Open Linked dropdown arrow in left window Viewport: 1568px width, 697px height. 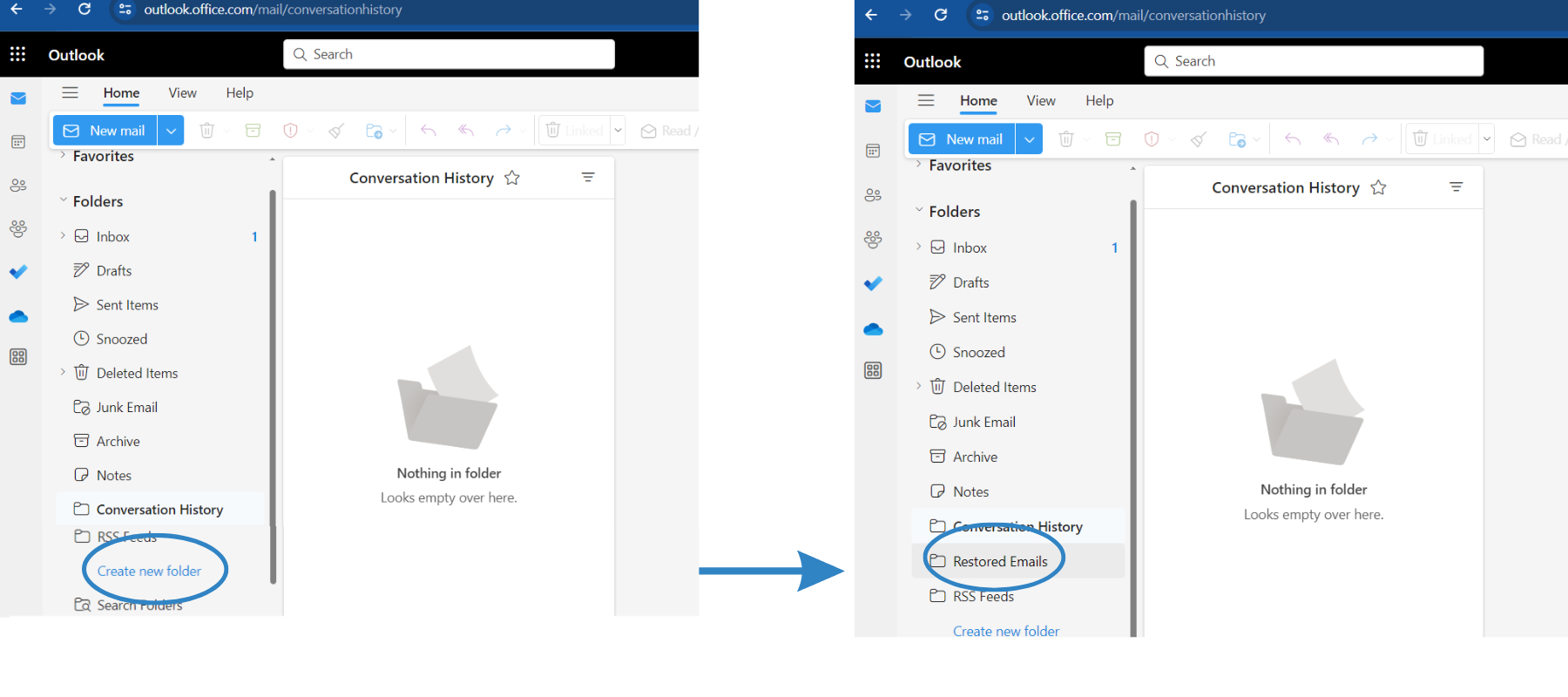(618, 131)
